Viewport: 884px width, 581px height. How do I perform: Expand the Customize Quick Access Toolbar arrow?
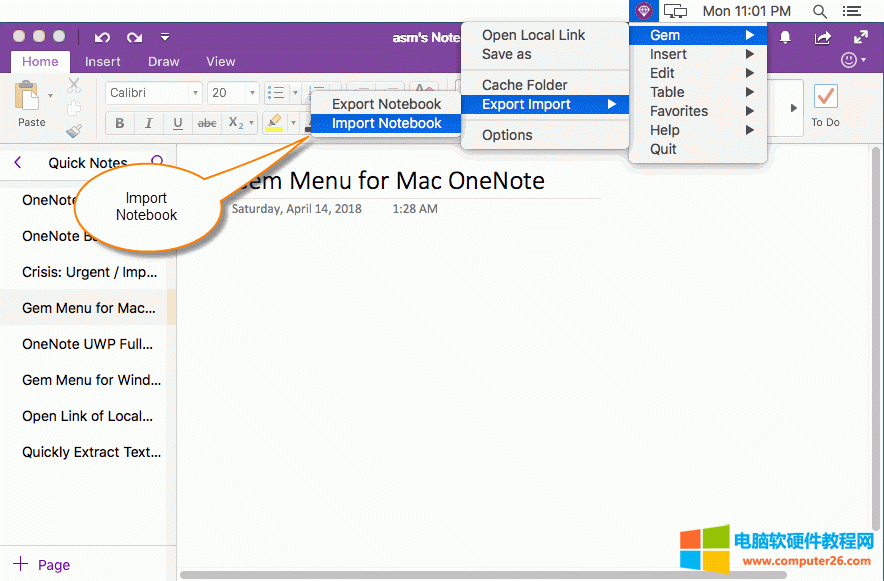coord(164,37)
